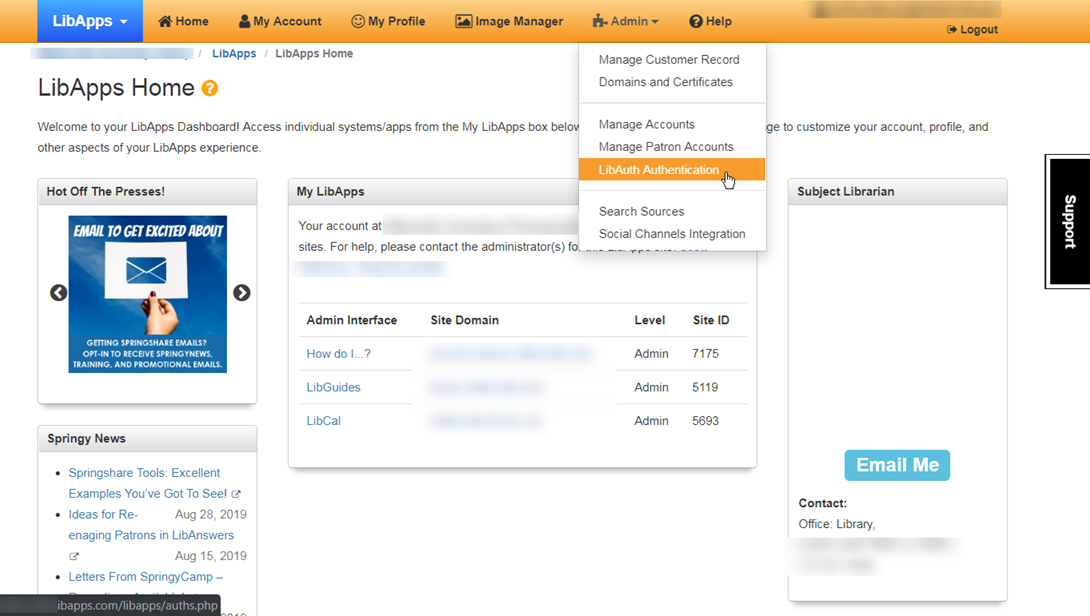Viewport: 1090px width, 616px height.
Task: Open the Image Manager
Action: 464,20
